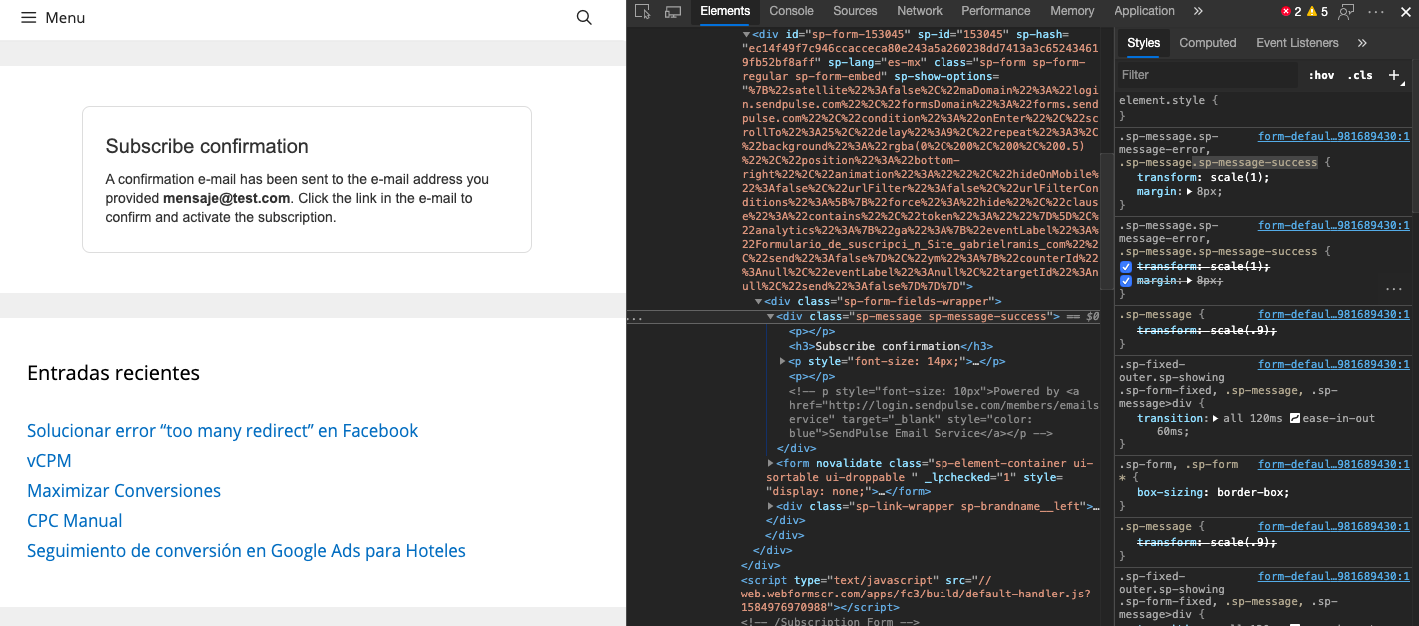Toggle the .cls element classes panel
The image size is (1419, 626).
click(x=1360, y=75)
